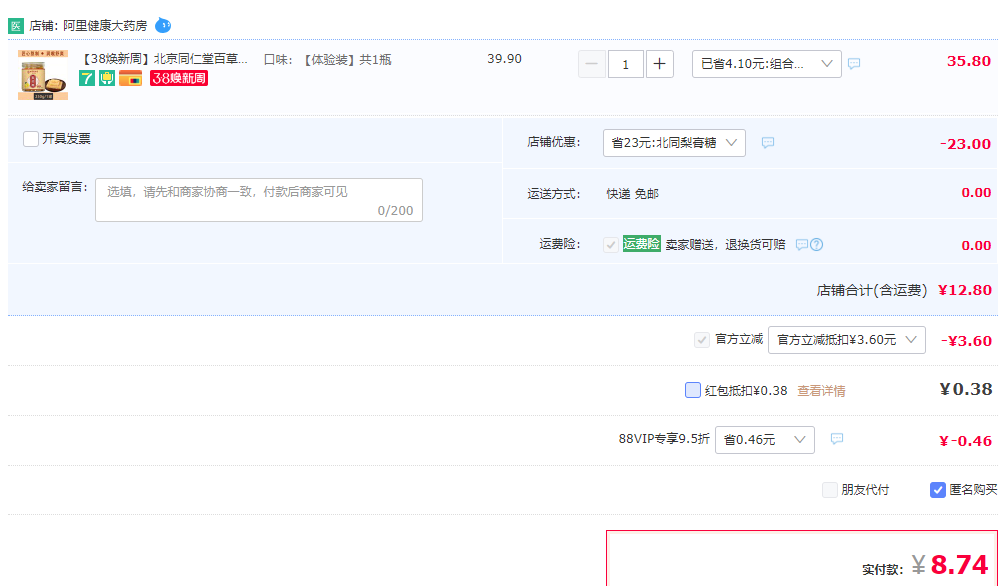Uncheck the 匿名购买 checkbox

tap(937, 490)
